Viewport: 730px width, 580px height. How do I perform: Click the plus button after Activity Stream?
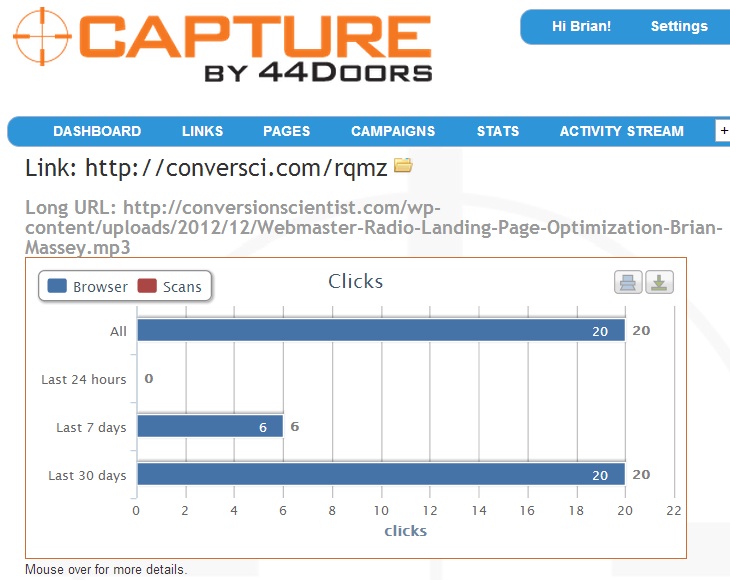pos(723,131)
